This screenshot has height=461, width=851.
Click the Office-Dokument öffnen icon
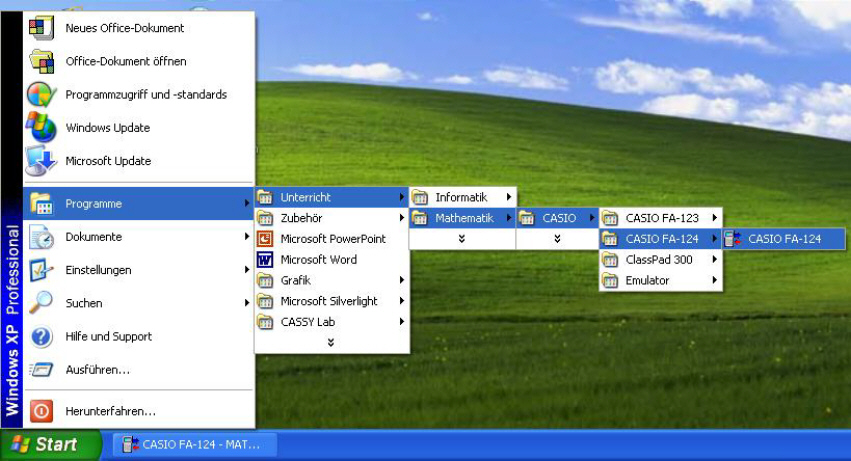(41, 61)
